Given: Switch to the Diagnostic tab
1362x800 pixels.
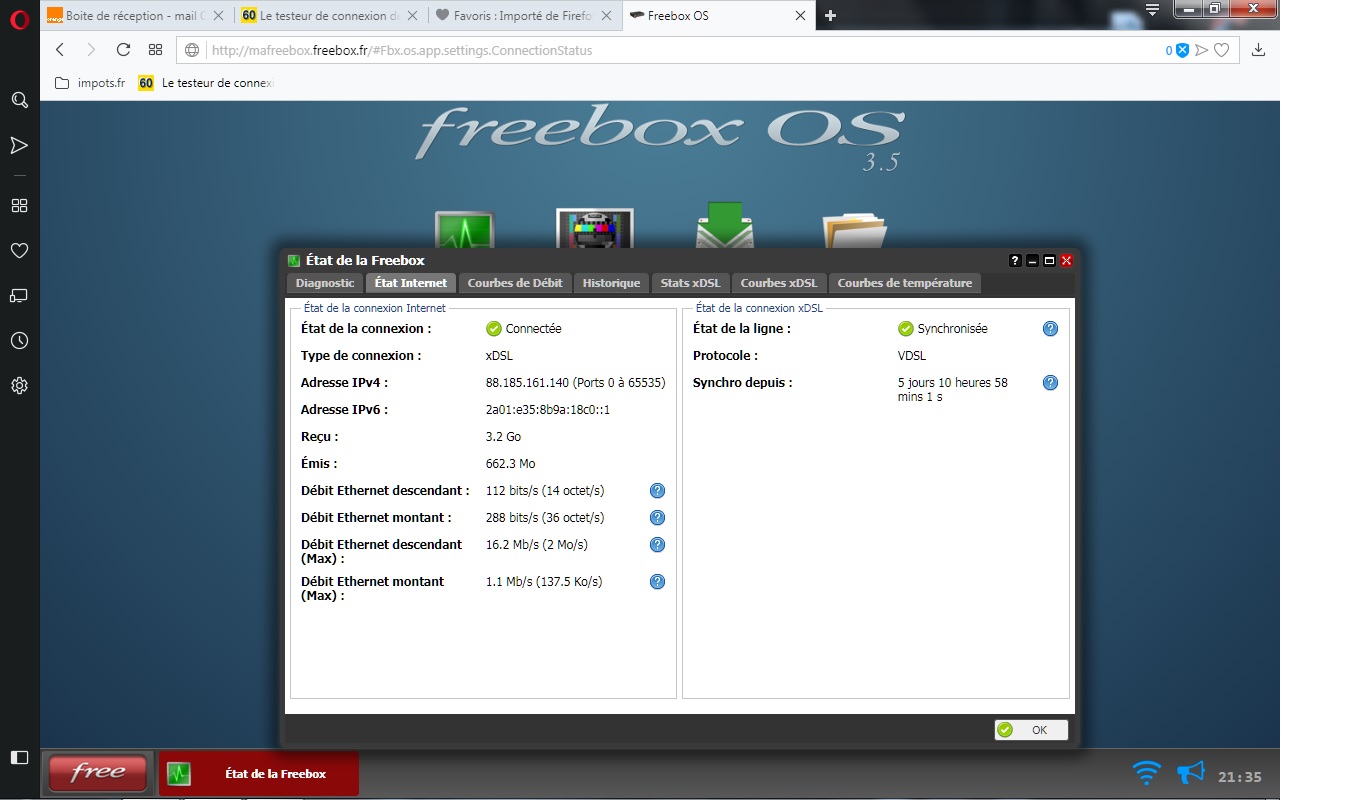Looking at the screenshot, I should [x=325, y=283].
